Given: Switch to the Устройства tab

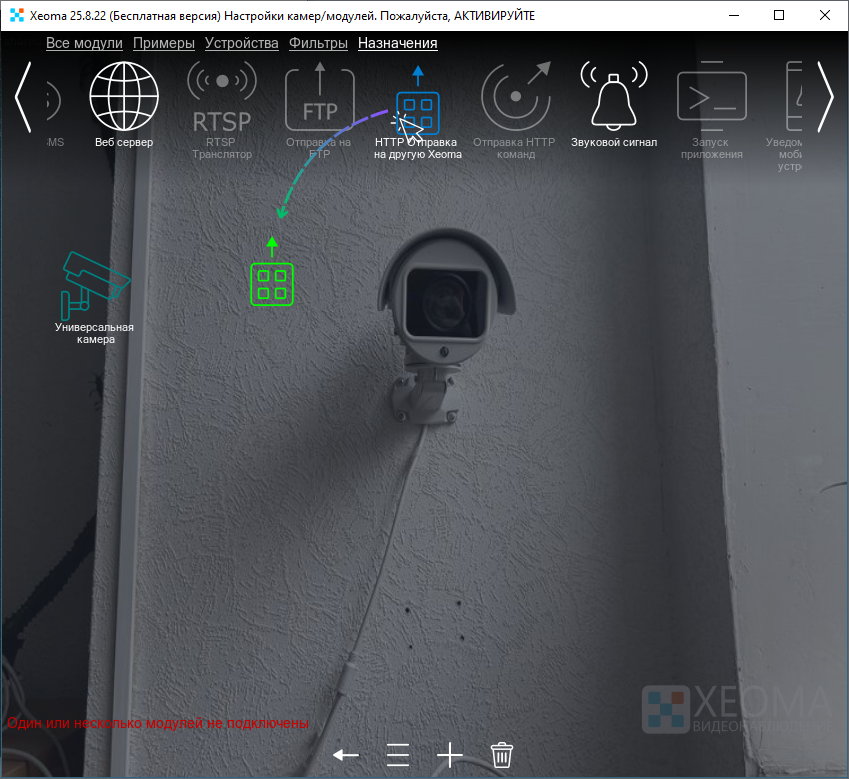Looking at the screenshot, I should point(241,43).
